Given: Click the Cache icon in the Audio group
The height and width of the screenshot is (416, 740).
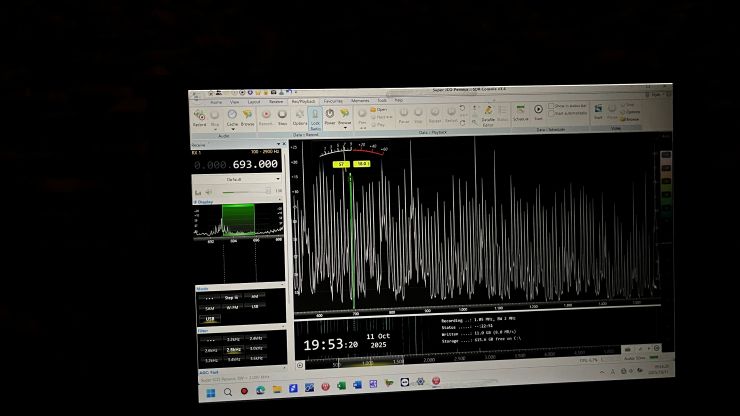Looking at the screenshot, I should (231, 117).
